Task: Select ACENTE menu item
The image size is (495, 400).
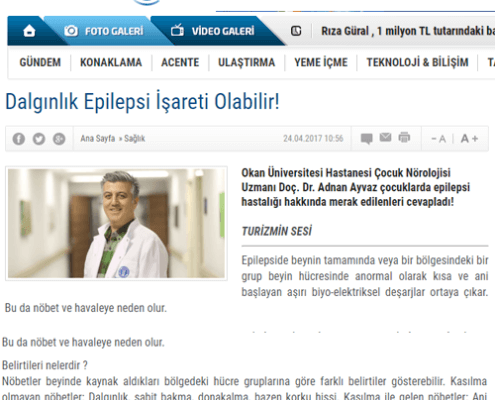Action: [x=180, y=62]
